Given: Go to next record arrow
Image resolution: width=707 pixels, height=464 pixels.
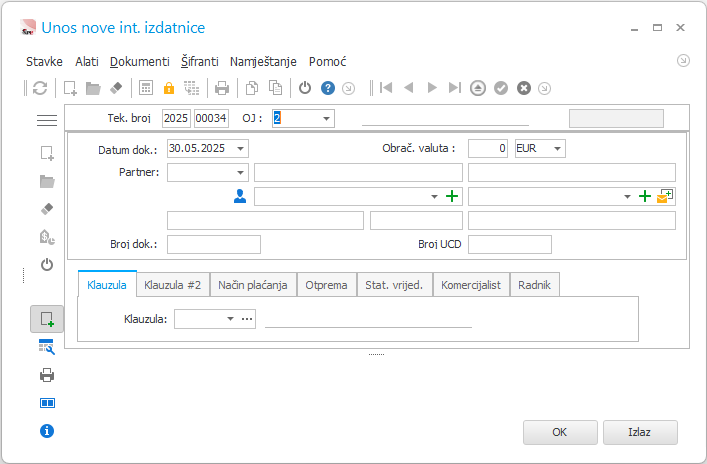Looking at the screenshot, I should tap(432, 88).
